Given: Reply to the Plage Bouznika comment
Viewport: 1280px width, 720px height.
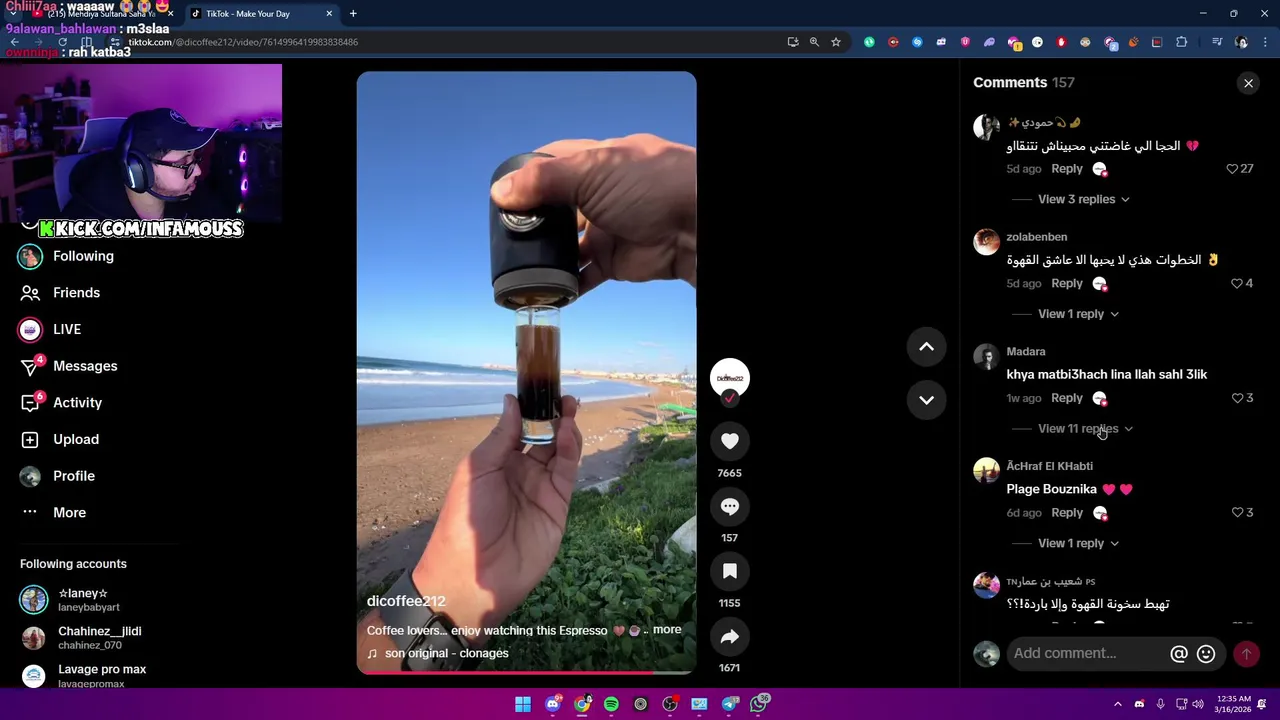Looking at the screenshot, I should pyautogui.click(x=1067, y=513).
